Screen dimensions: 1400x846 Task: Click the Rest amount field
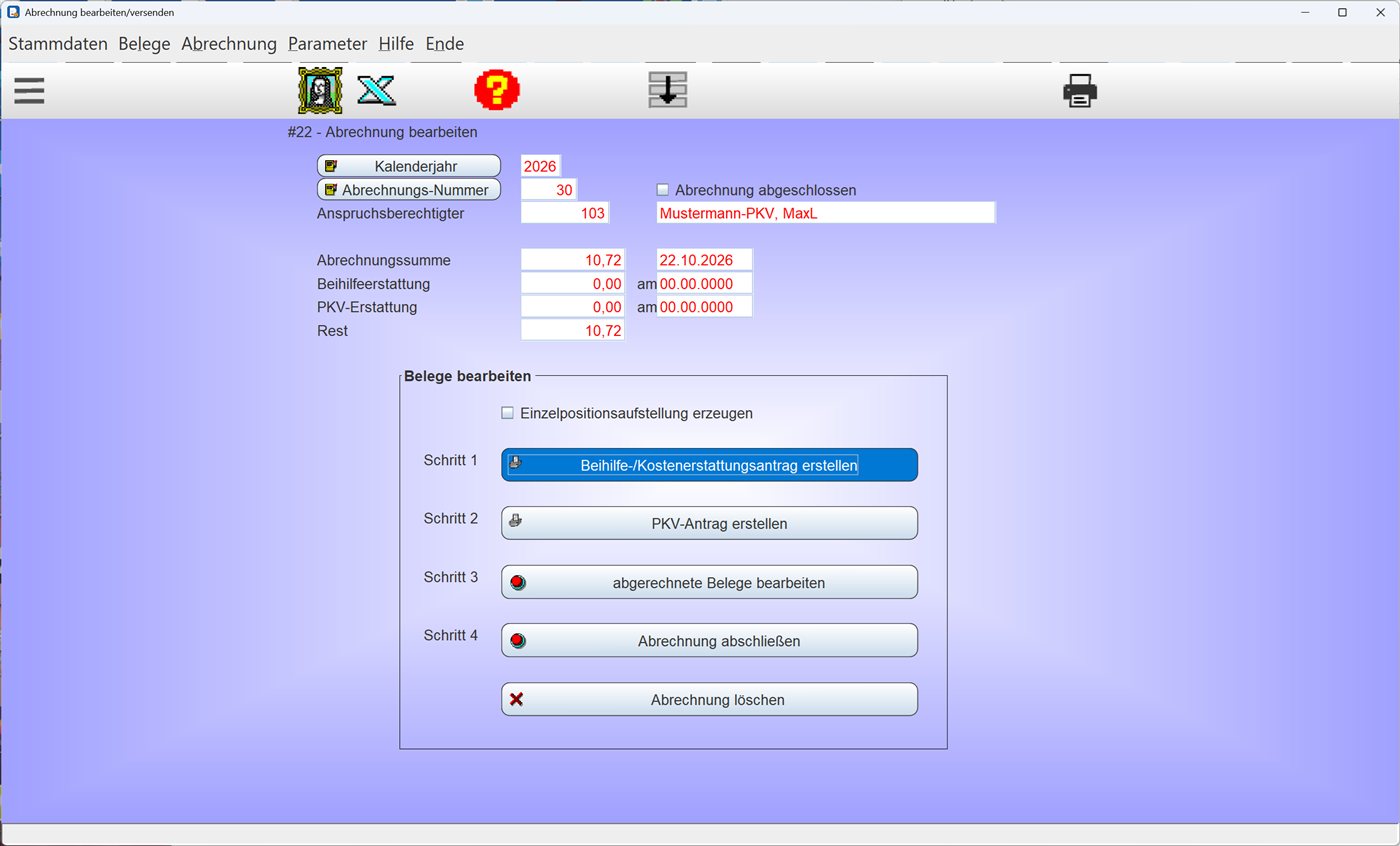click(573, 330)
